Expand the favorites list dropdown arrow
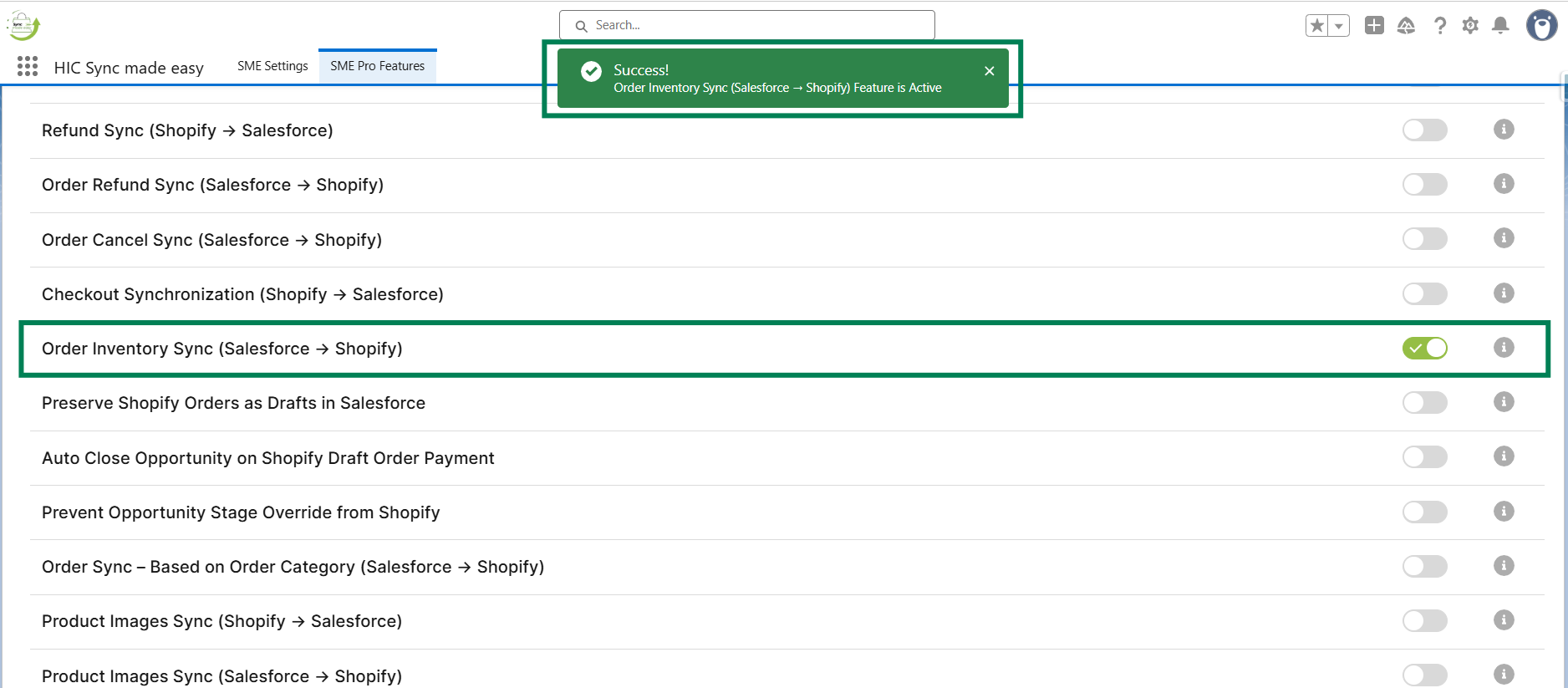1568x688 pixels. tap(1339, 26)
